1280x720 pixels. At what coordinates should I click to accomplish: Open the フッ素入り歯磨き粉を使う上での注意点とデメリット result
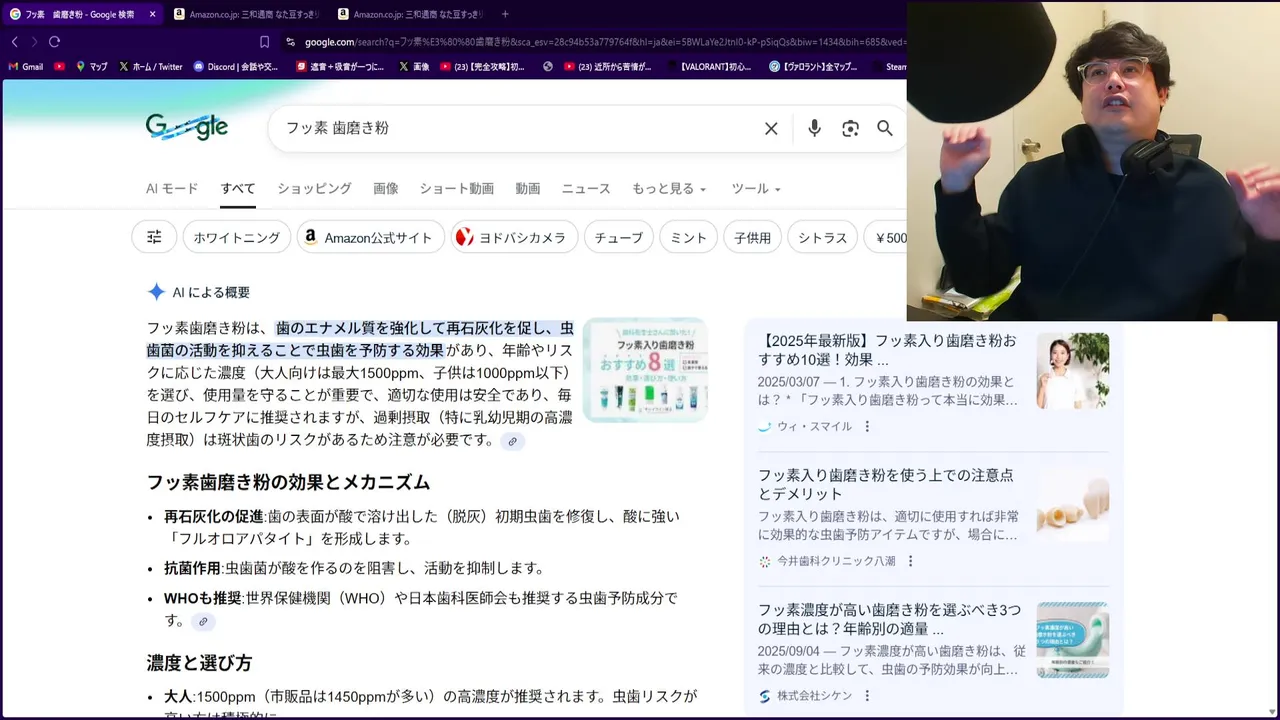pos(885,484)
